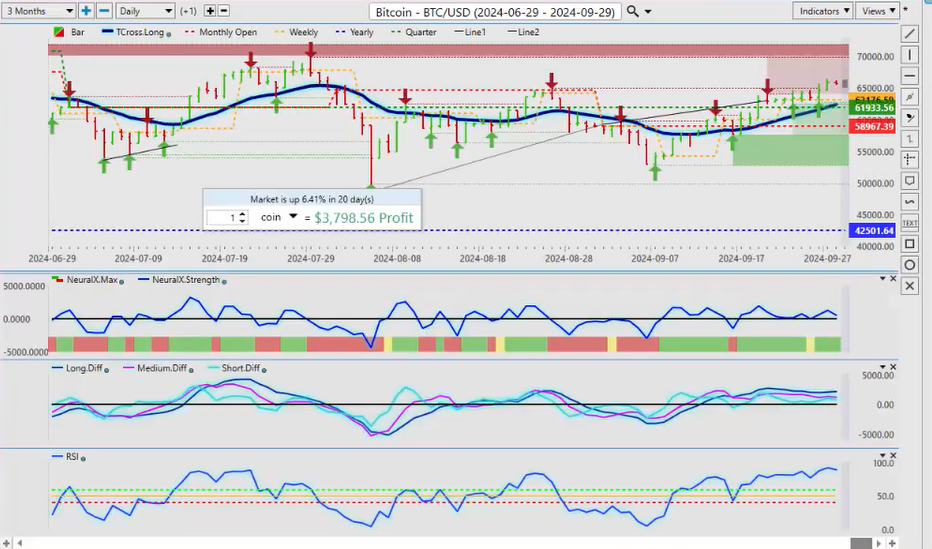The height and width of the screenshot is (549, 932).
Task: Click the NeuralX.Strength legend label
Action: point(186,279)
